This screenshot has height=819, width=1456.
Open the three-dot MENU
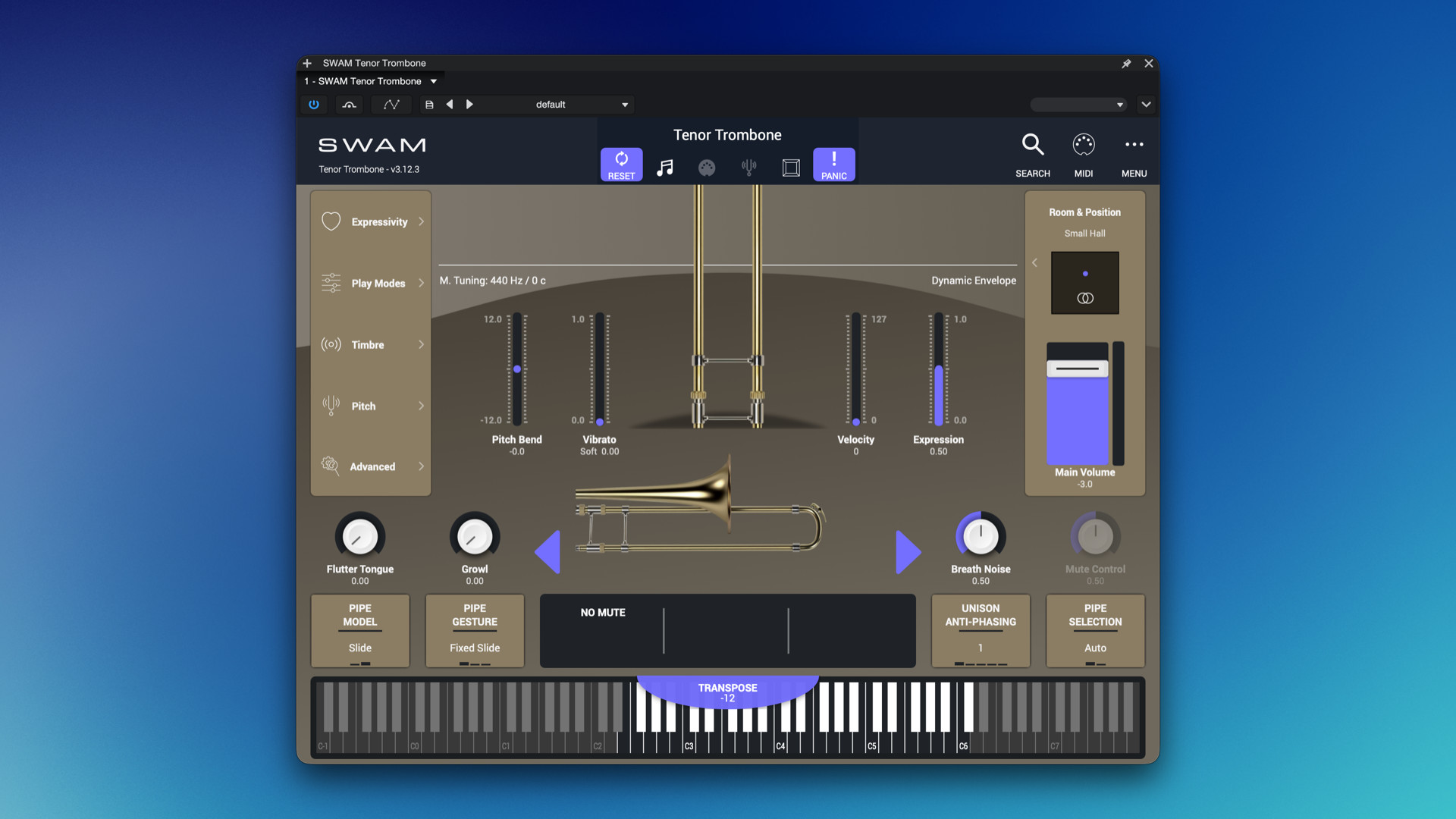click(1134, 144)
